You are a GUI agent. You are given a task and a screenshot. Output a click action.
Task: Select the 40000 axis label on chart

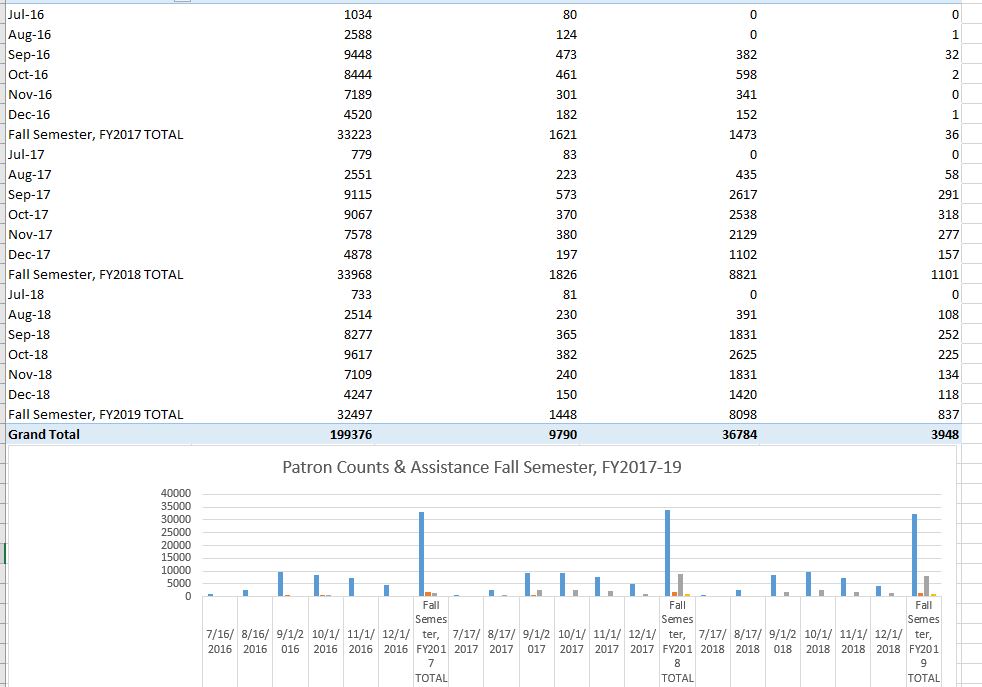pos(176,493)
